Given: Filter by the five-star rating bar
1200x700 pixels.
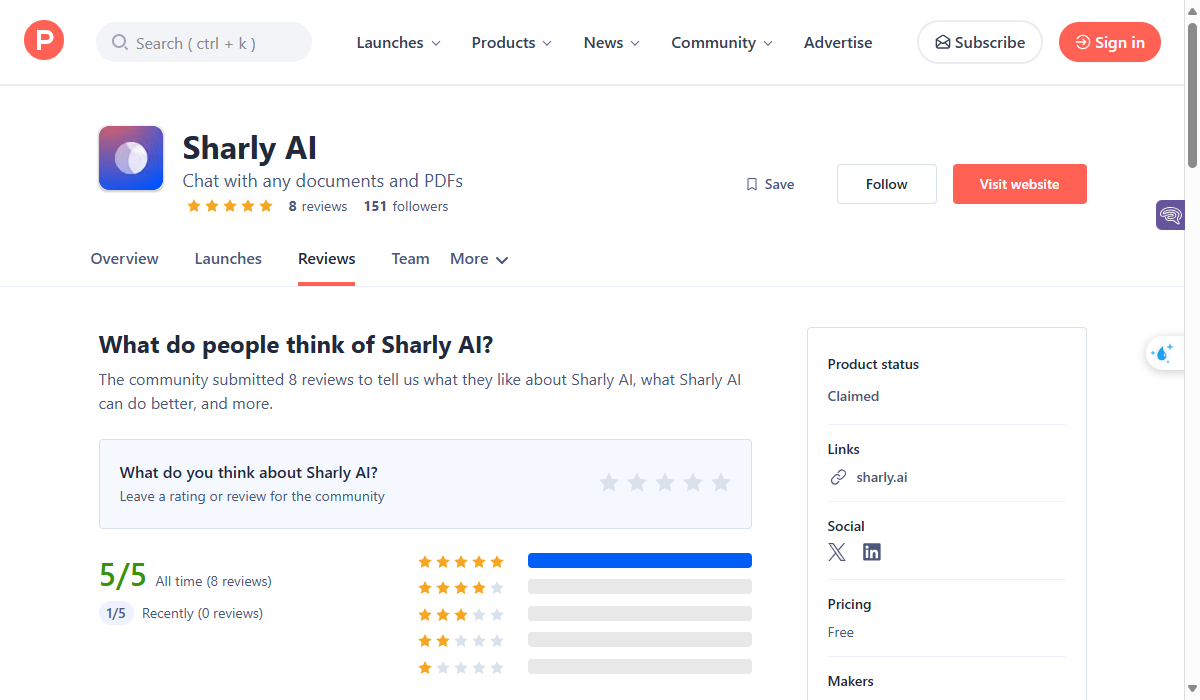Looking at the screenshot, I should coord(639,561).
